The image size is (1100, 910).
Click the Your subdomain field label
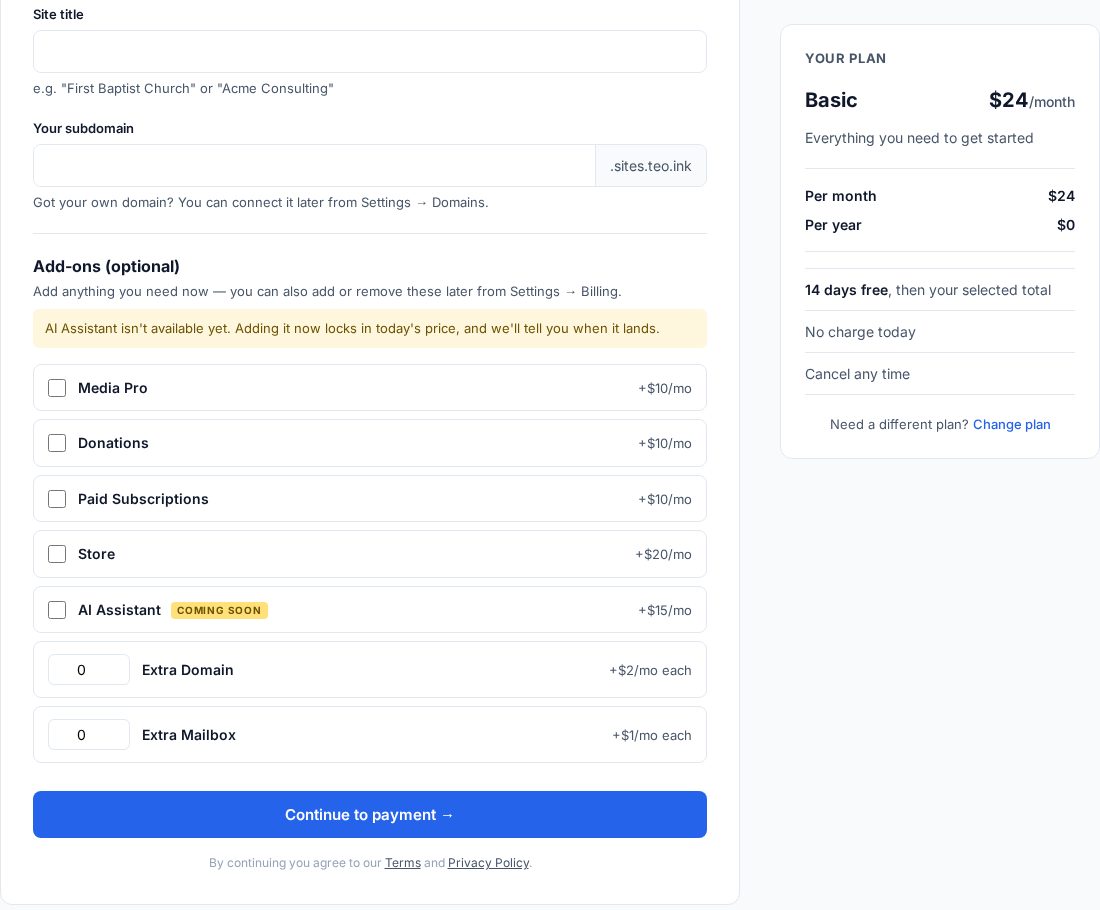point(83,128)
